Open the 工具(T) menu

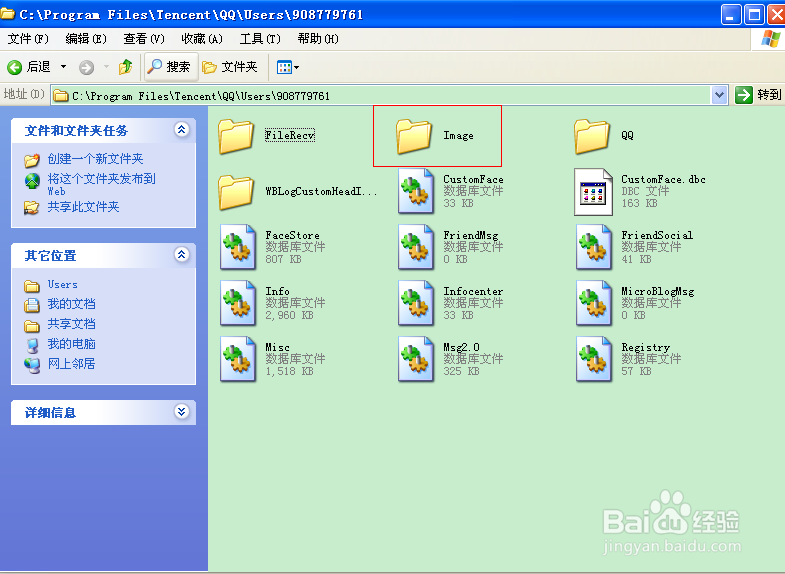[x=260, y=39]
